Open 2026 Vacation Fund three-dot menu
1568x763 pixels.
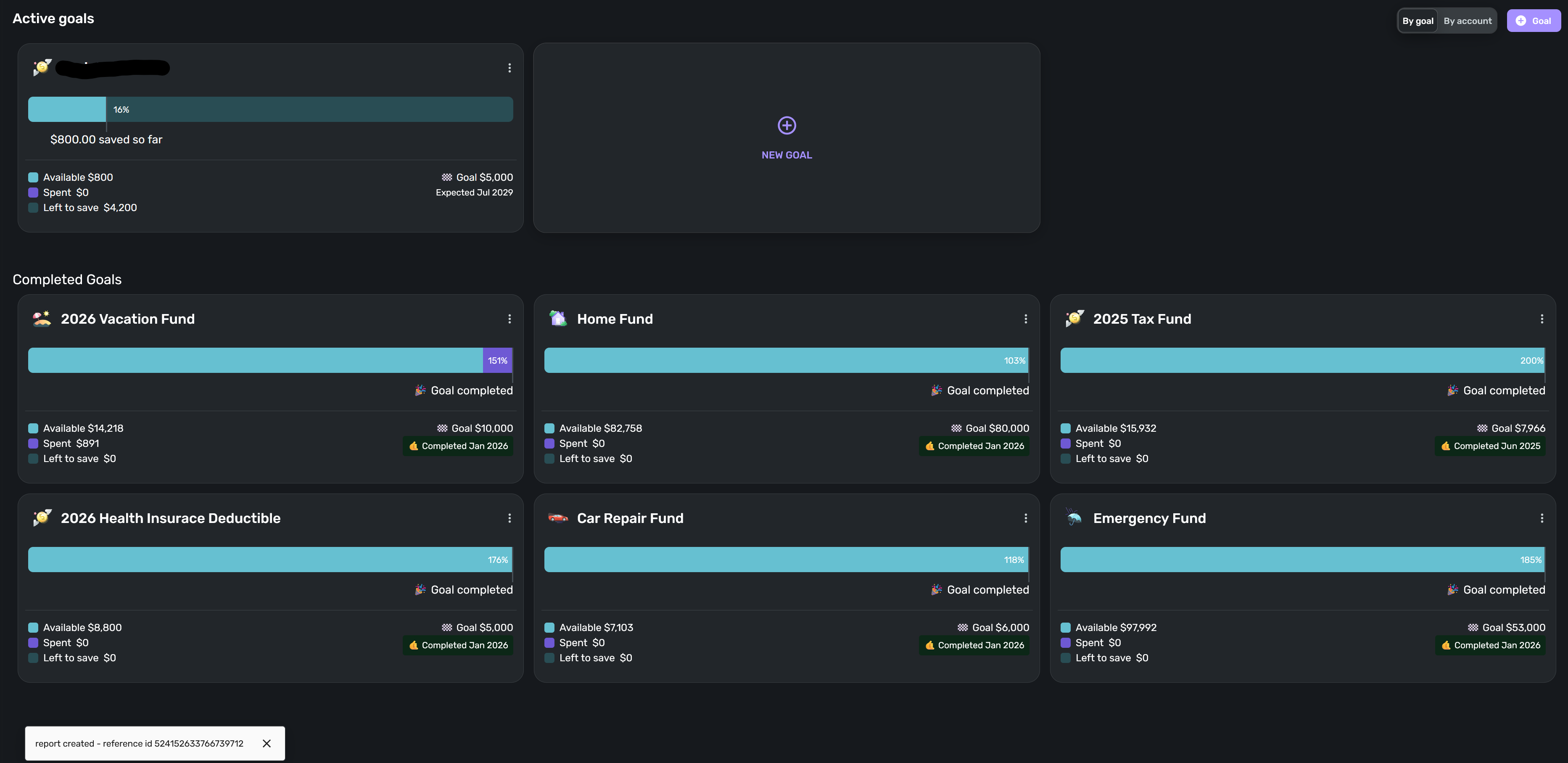[509, 319]
